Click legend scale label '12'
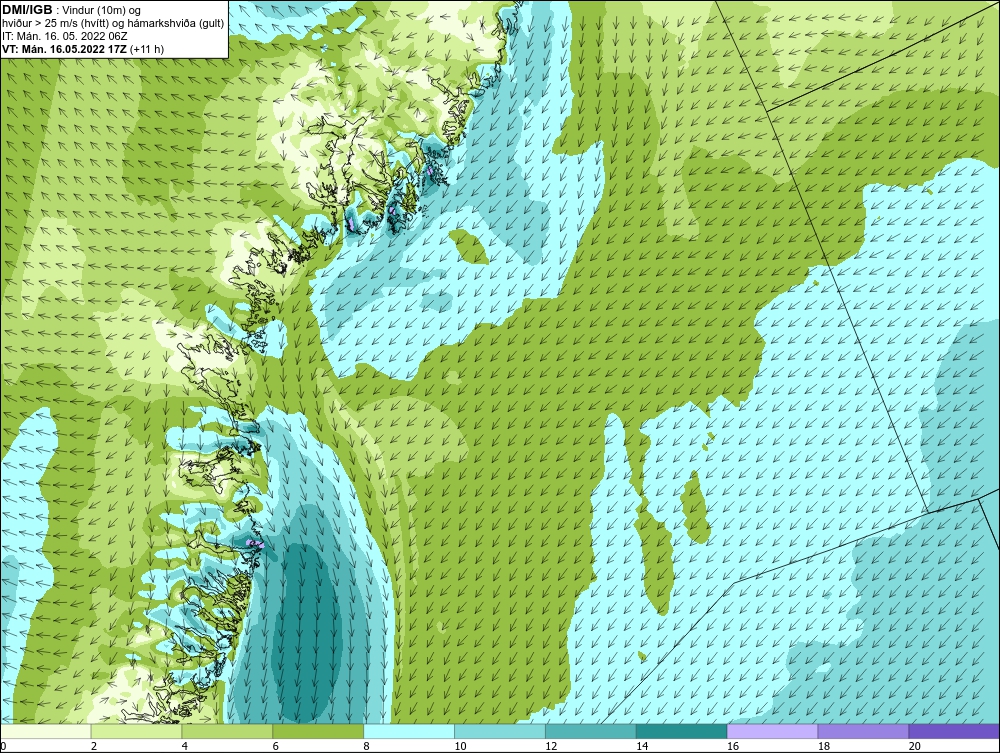 551,746
